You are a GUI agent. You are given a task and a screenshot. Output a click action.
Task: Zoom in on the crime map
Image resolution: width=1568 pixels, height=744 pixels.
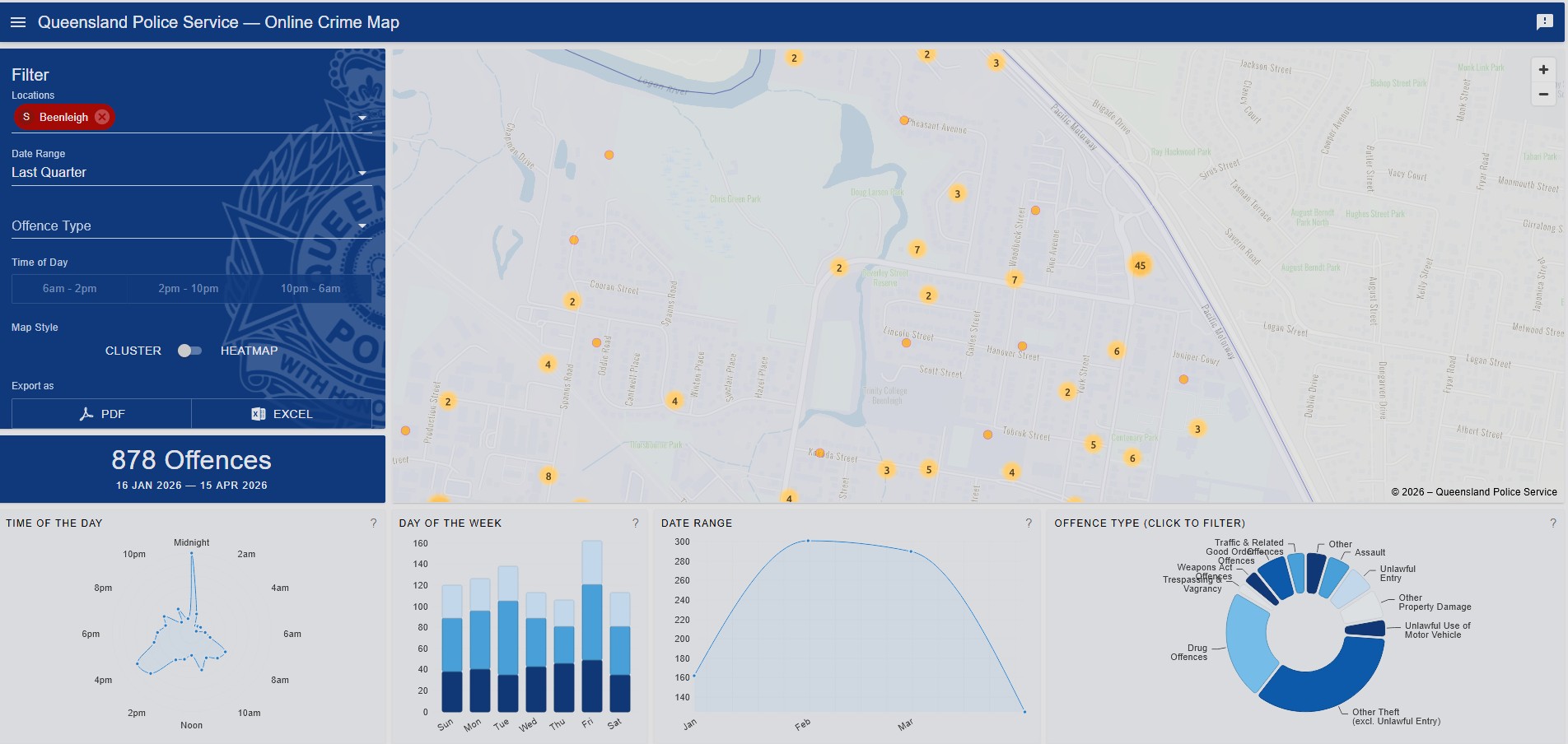pyautogui.click(x=1543, y=70)
